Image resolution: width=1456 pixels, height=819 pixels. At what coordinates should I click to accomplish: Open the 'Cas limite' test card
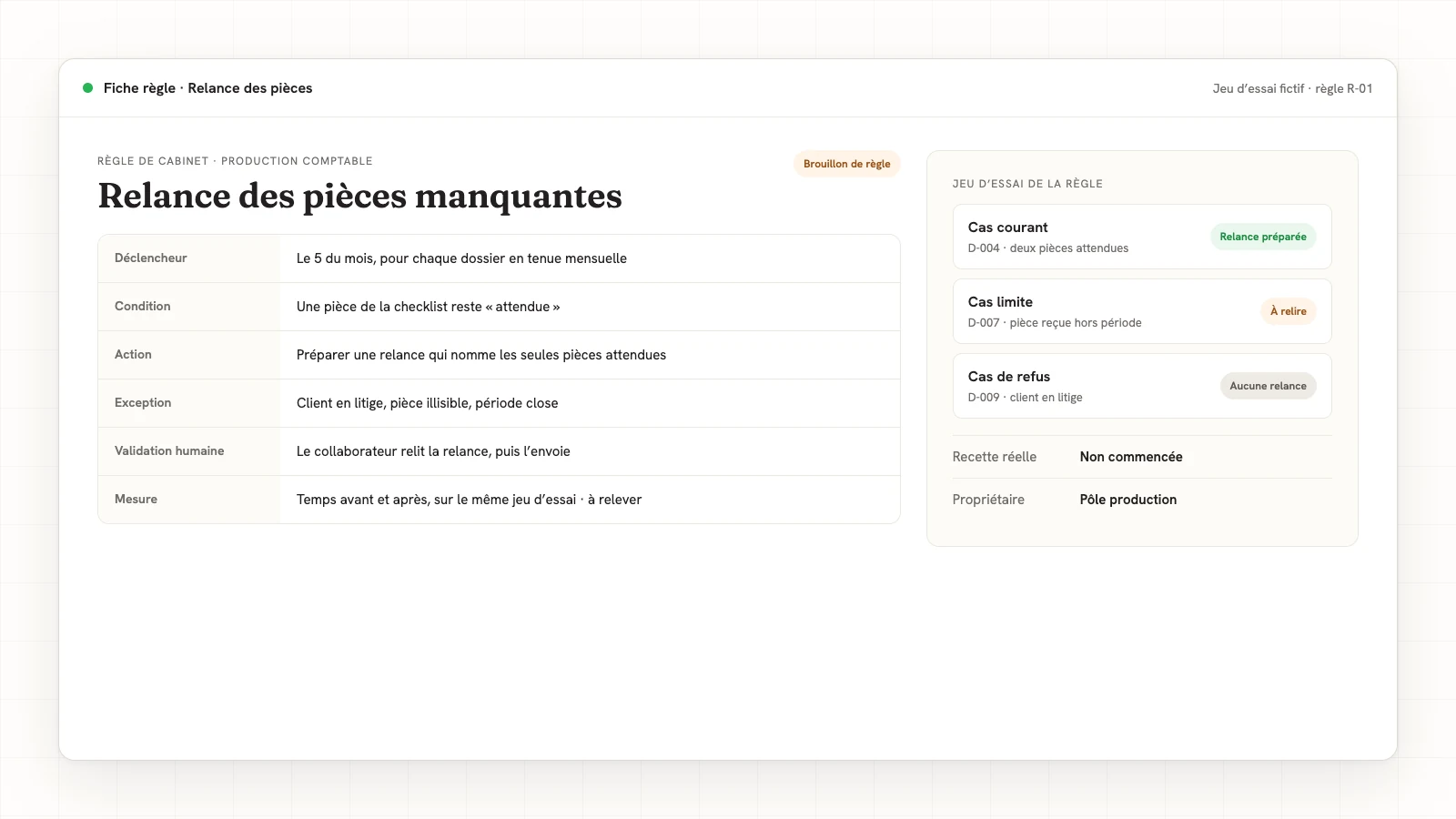click(x=1142, y=311)
